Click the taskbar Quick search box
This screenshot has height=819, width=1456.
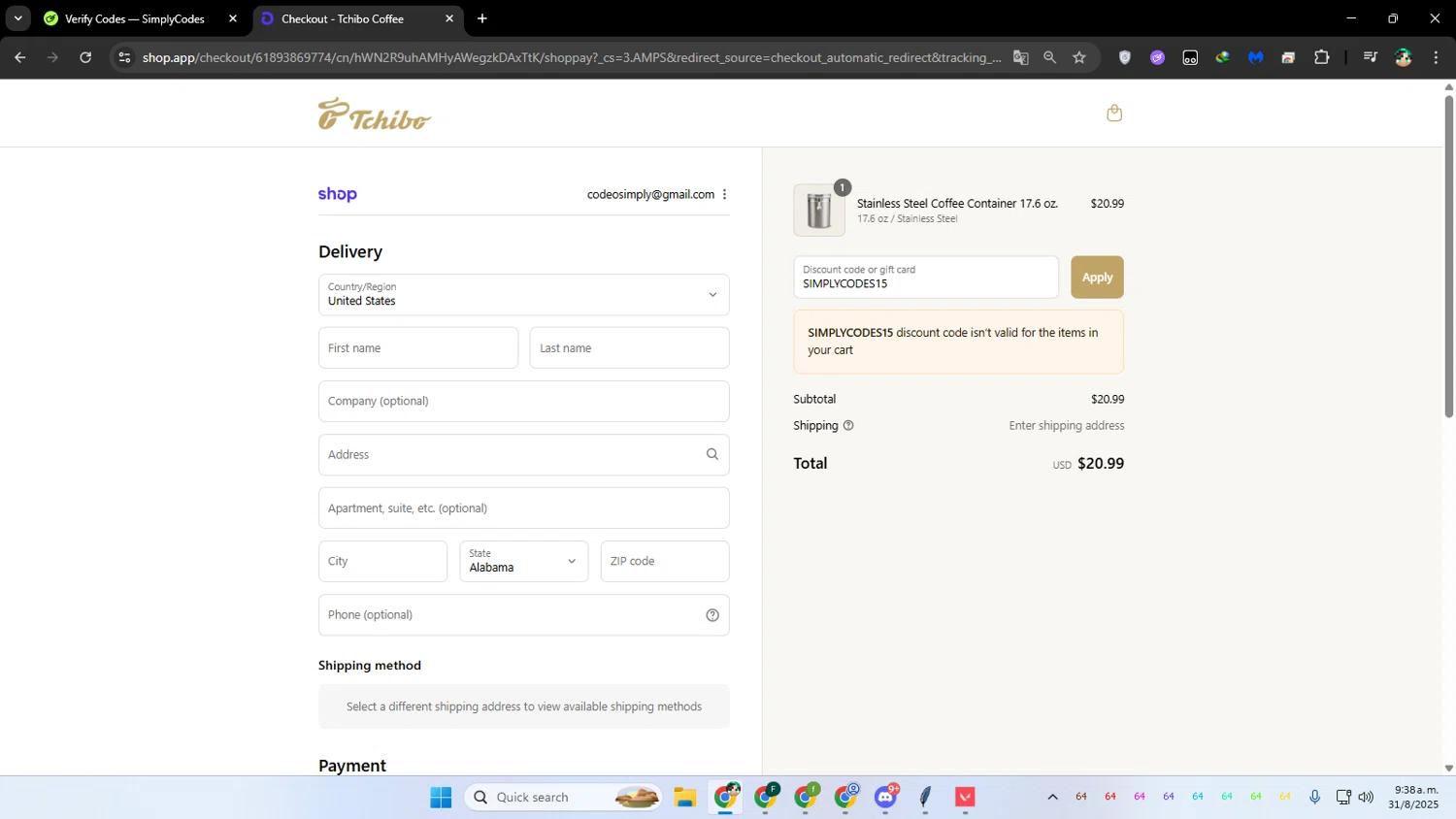point(564,798)
